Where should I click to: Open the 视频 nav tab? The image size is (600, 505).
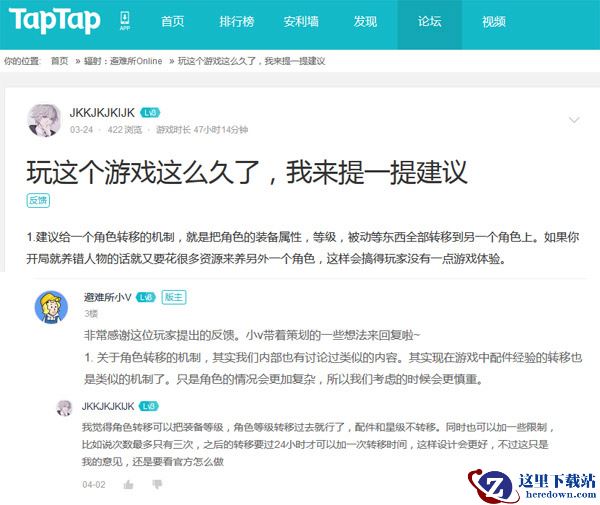point(494,21)
